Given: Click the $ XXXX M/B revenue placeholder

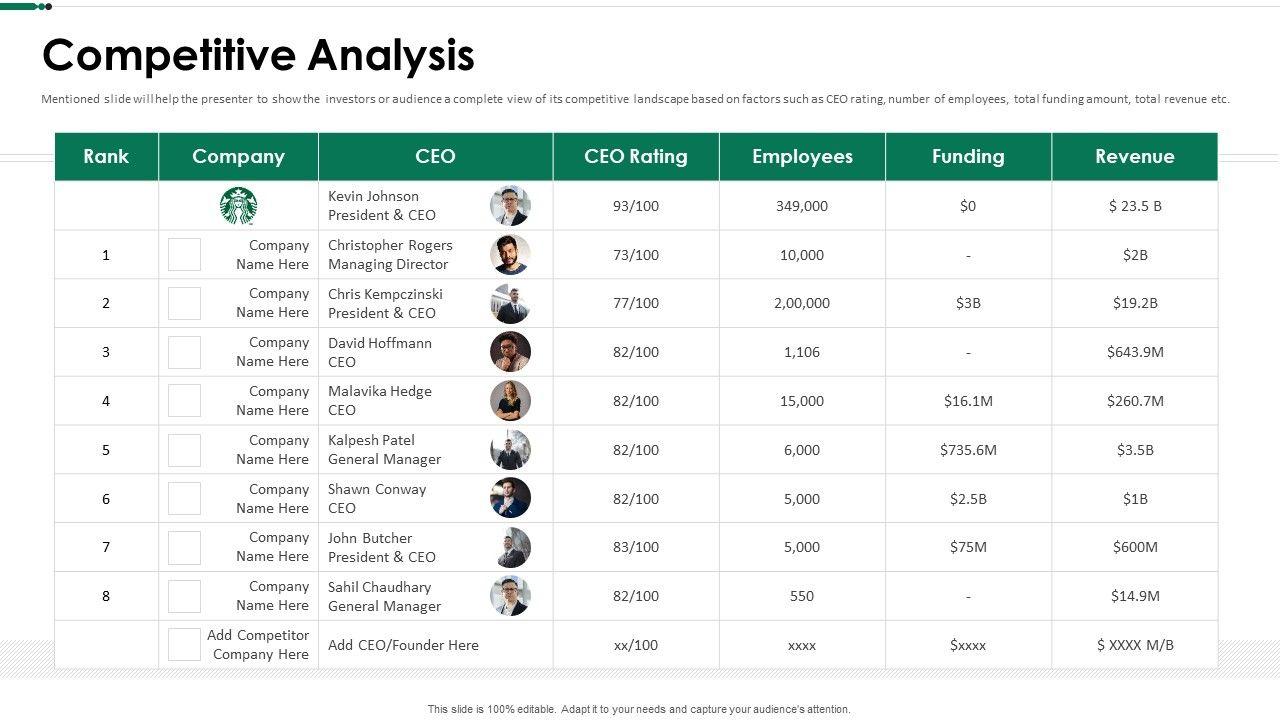Looking at the screenshot, I should [x=1135, y=645].
